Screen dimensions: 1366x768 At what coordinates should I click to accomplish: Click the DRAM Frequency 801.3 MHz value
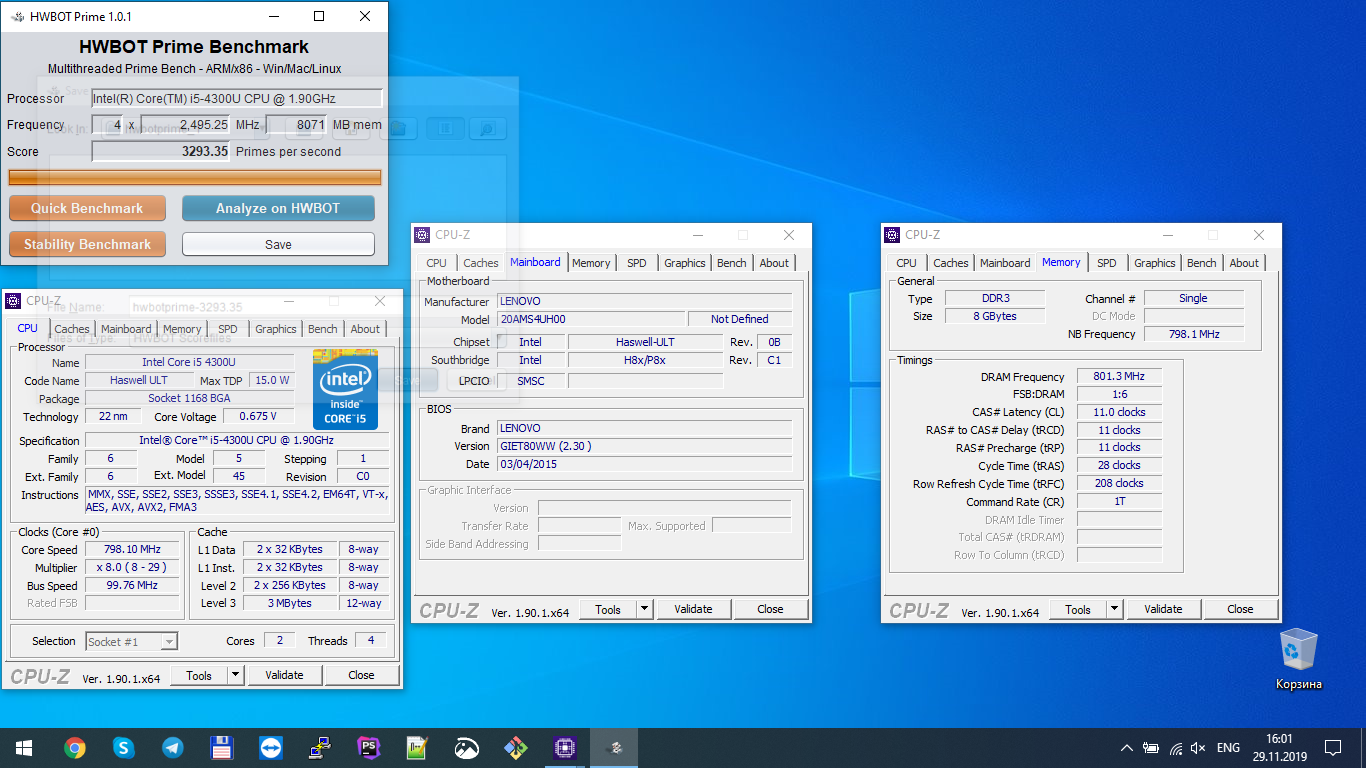(1119, 377)
